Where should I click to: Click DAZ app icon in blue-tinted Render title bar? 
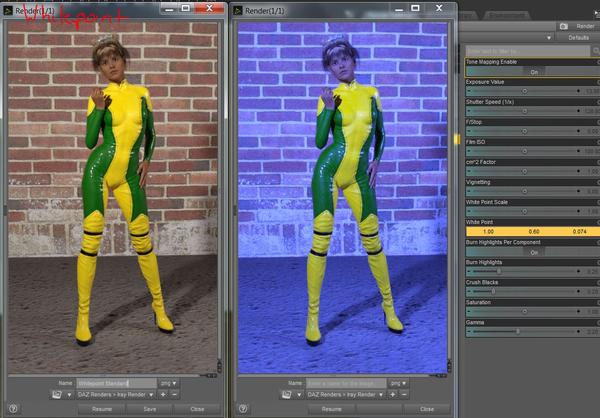(238, 10)
